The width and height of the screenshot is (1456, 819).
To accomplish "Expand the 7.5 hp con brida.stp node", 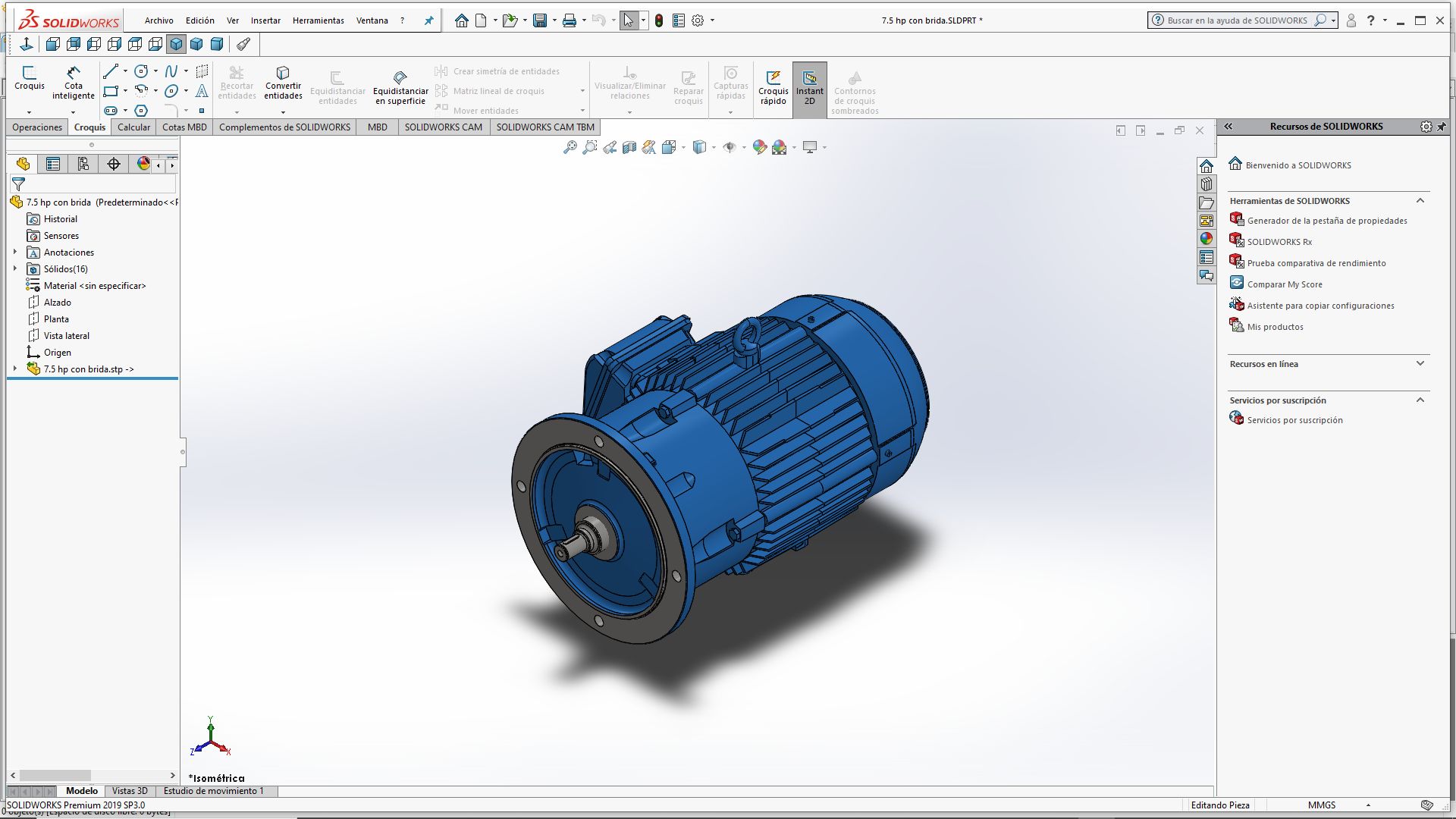I will [x=14, y=369].
